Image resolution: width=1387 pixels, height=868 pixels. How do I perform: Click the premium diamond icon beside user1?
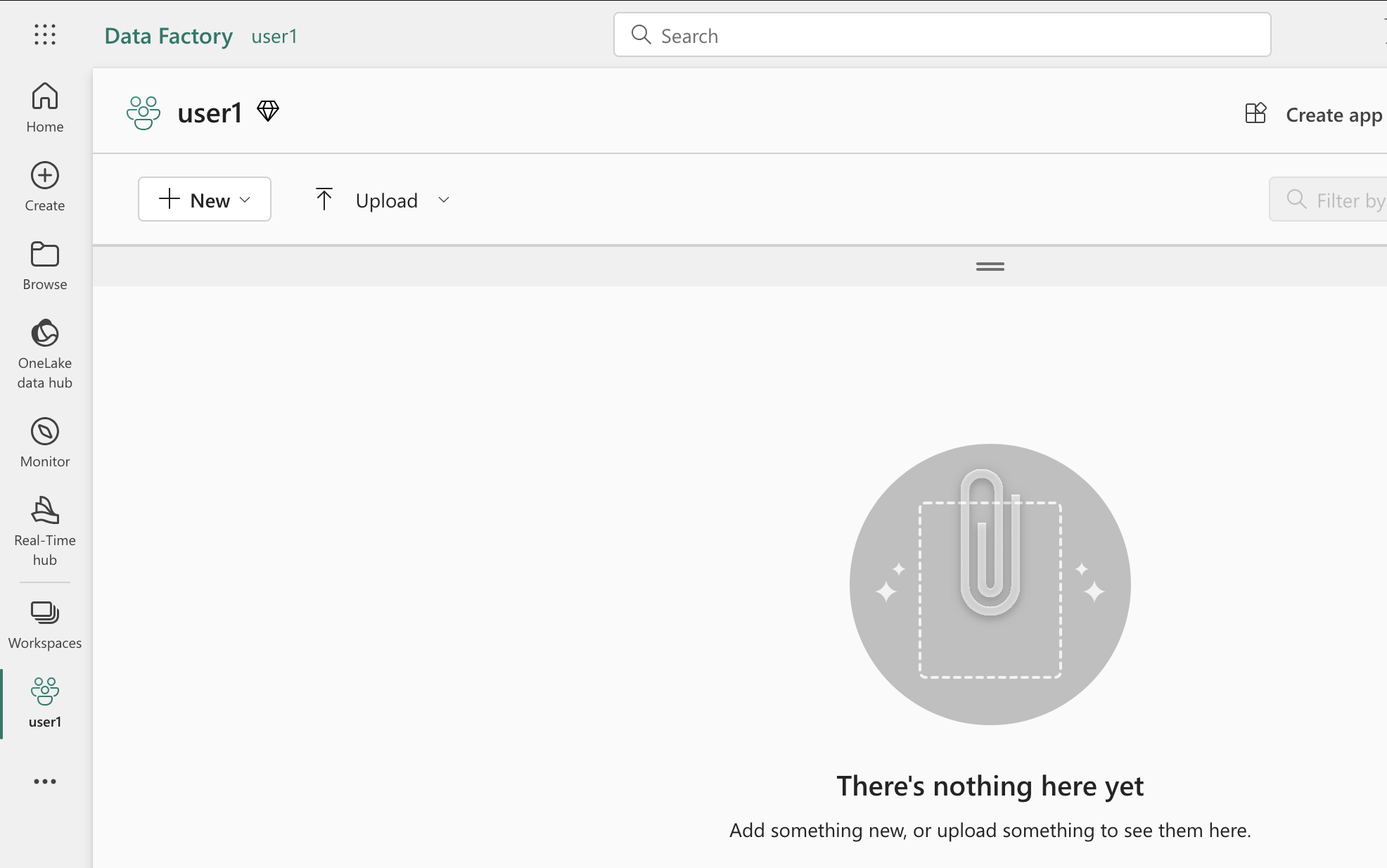pos(268,111)
